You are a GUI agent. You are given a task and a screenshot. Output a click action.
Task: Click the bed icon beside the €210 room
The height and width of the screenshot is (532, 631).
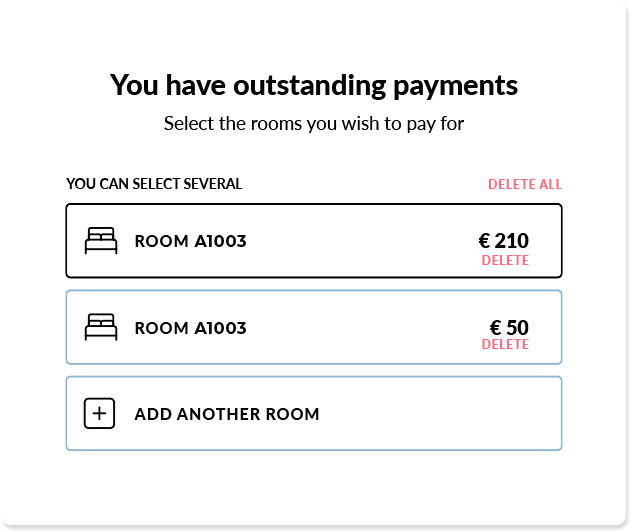(x=101, y=241)
